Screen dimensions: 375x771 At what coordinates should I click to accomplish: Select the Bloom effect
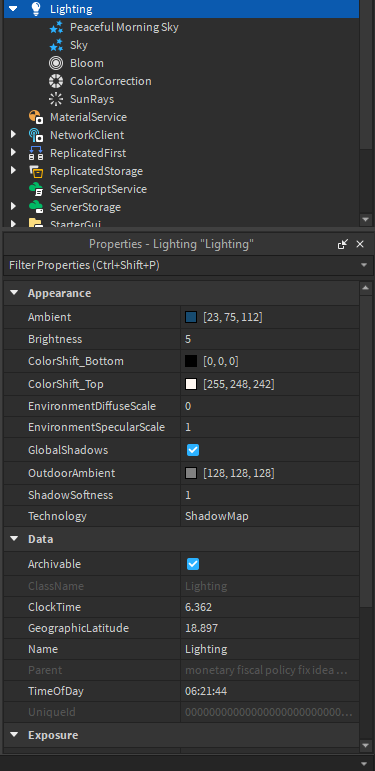(x=87, y=63)
